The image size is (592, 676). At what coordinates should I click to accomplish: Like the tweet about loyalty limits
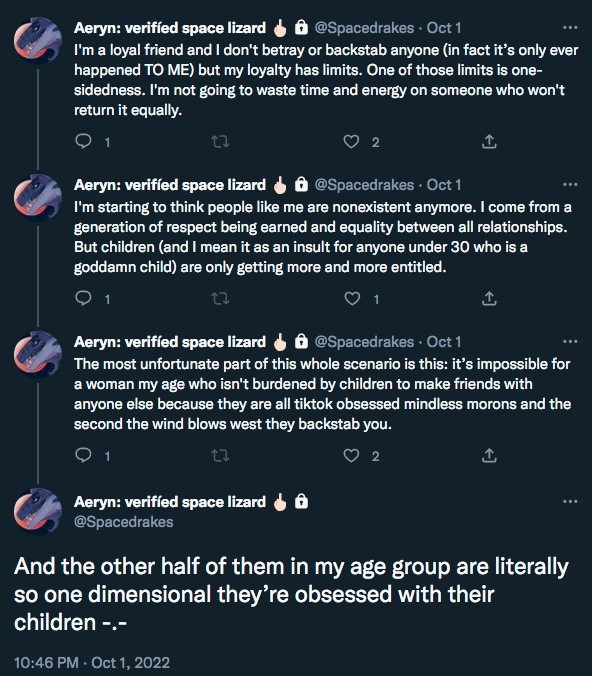(x=351, y=141)
